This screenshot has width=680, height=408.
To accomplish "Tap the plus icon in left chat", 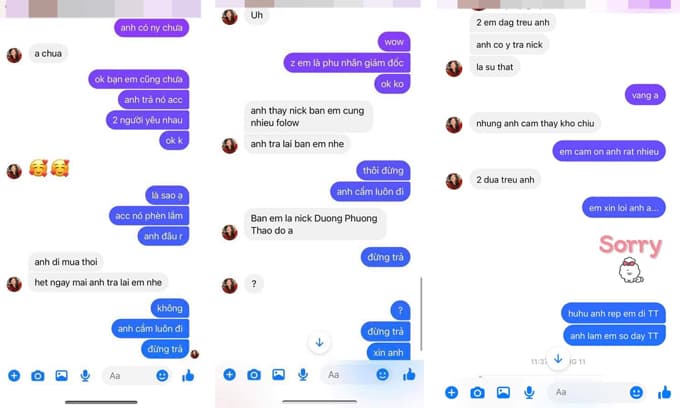I will coord(14,375).
